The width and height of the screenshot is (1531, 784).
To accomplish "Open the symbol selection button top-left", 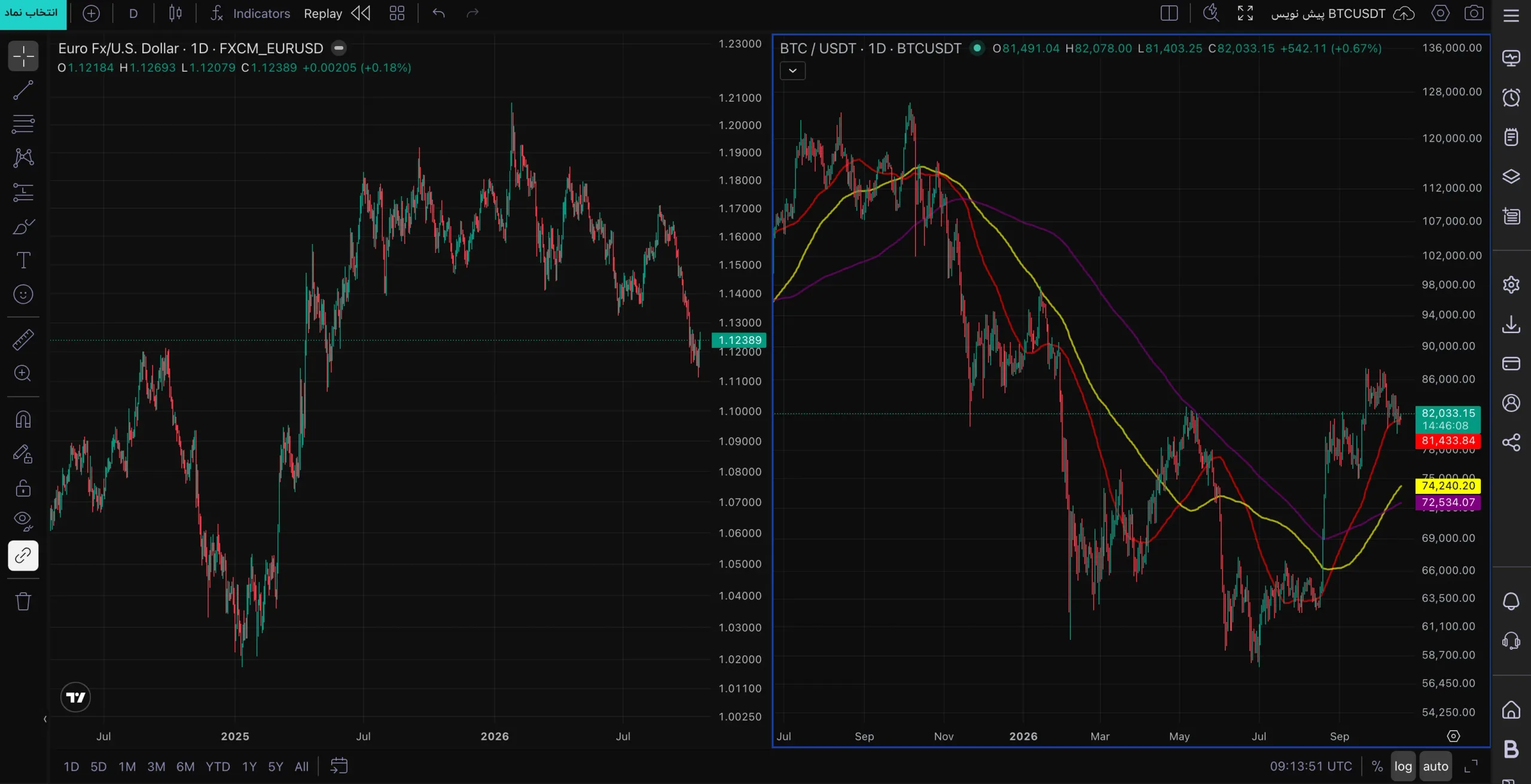I will (33, 13).
